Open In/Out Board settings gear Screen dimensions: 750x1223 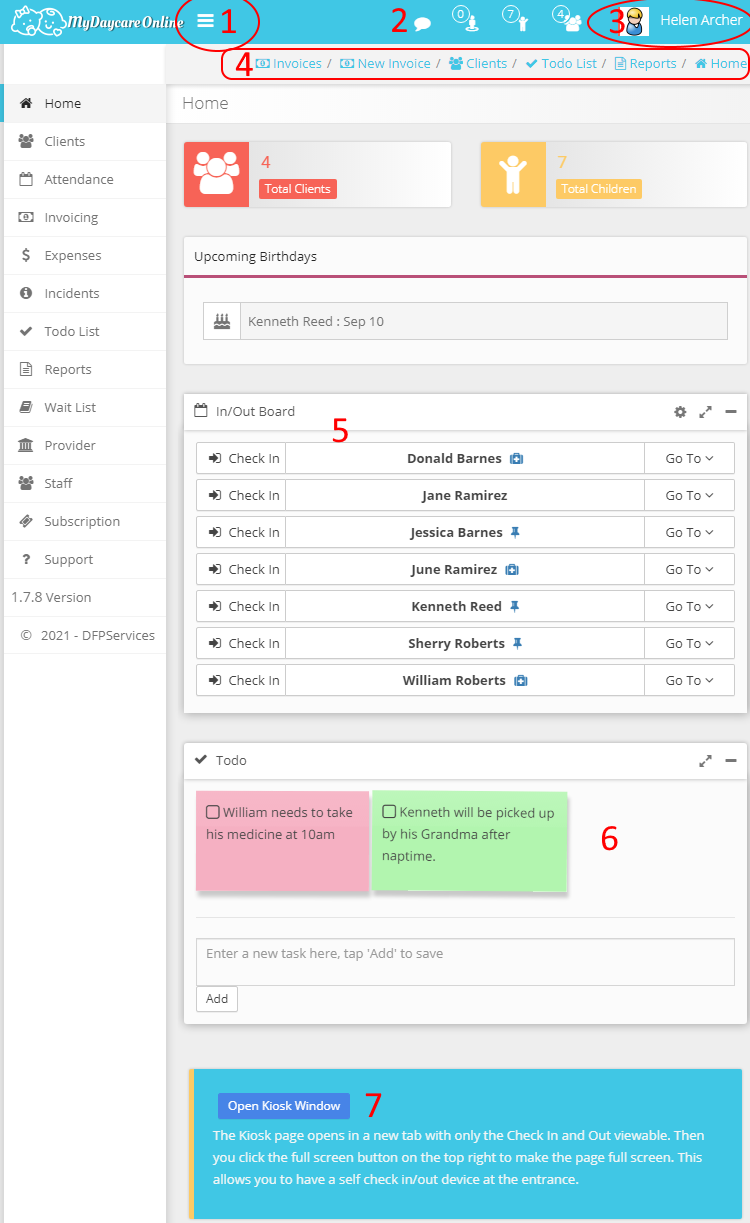point(680,411)
